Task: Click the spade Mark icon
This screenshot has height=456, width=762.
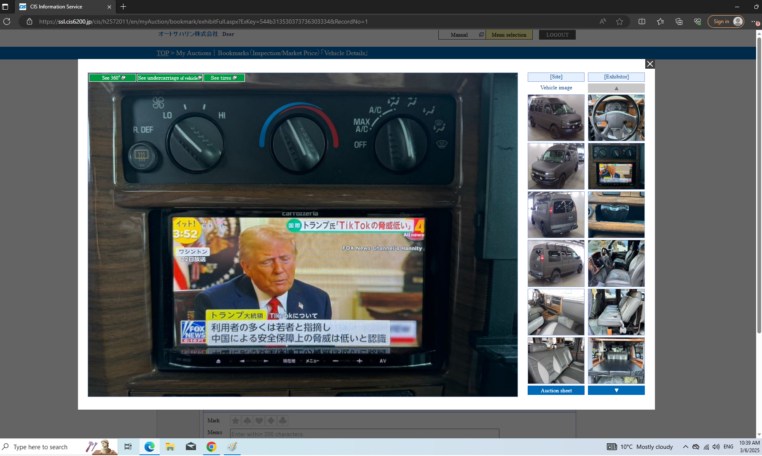Action: pos(247,421)
